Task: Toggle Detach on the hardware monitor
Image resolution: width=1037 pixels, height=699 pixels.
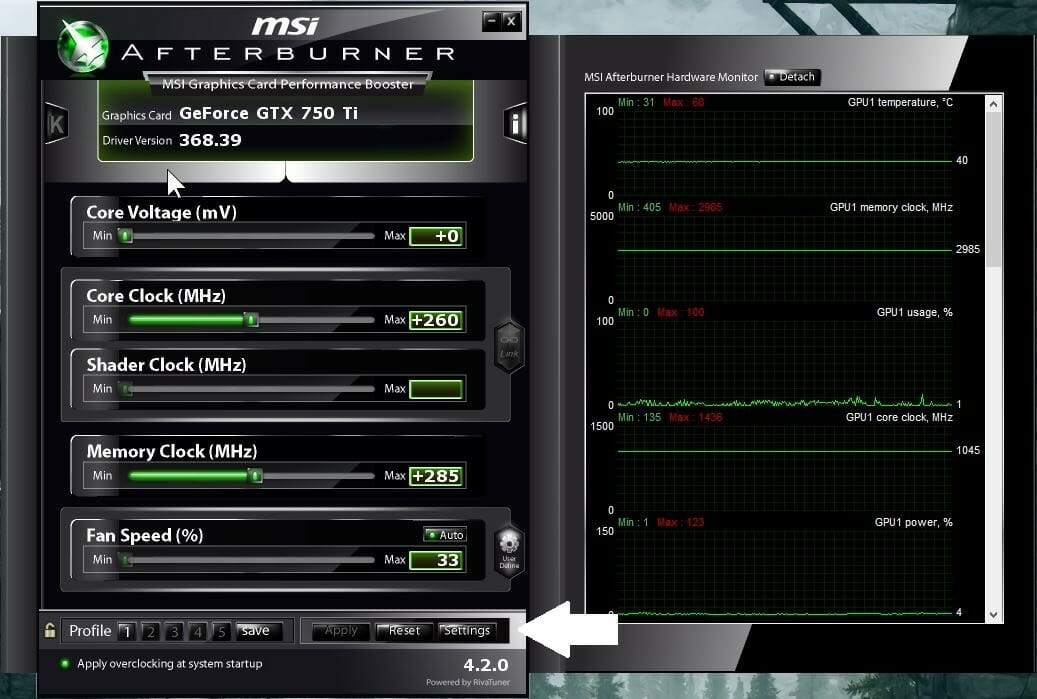Action: [x=791, y=77]
